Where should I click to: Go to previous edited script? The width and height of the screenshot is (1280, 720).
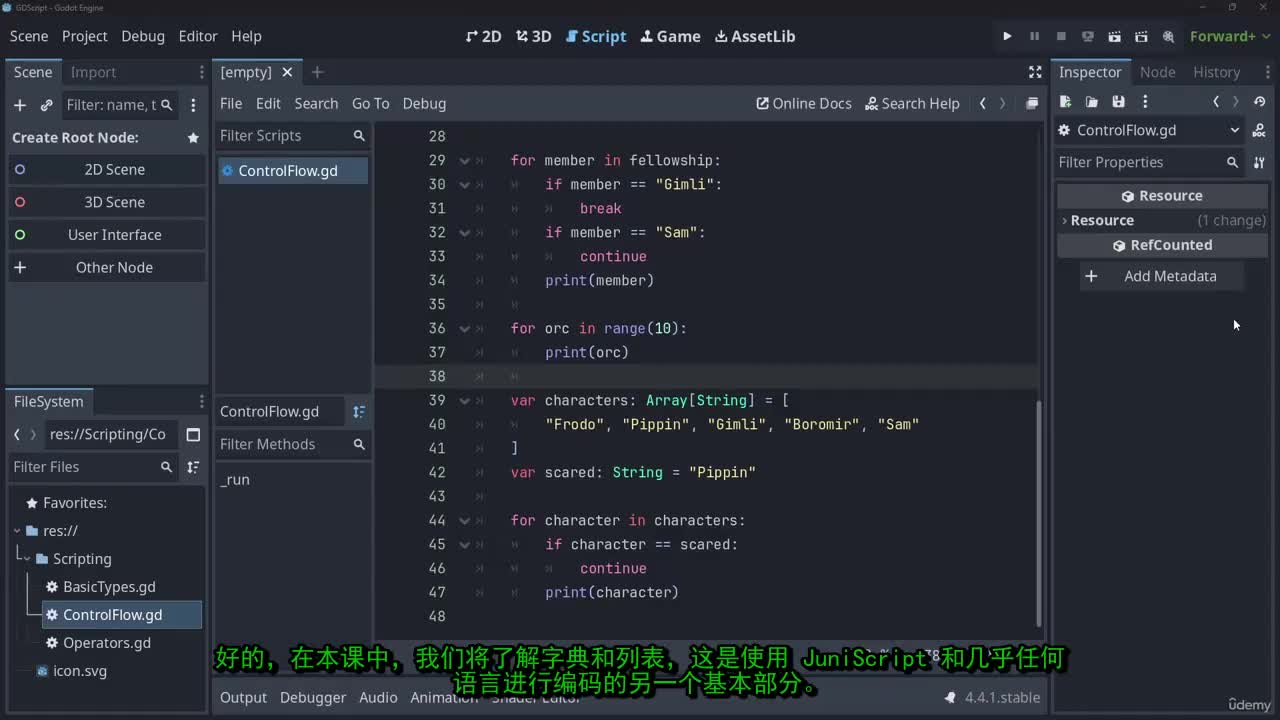click(983, 103)
